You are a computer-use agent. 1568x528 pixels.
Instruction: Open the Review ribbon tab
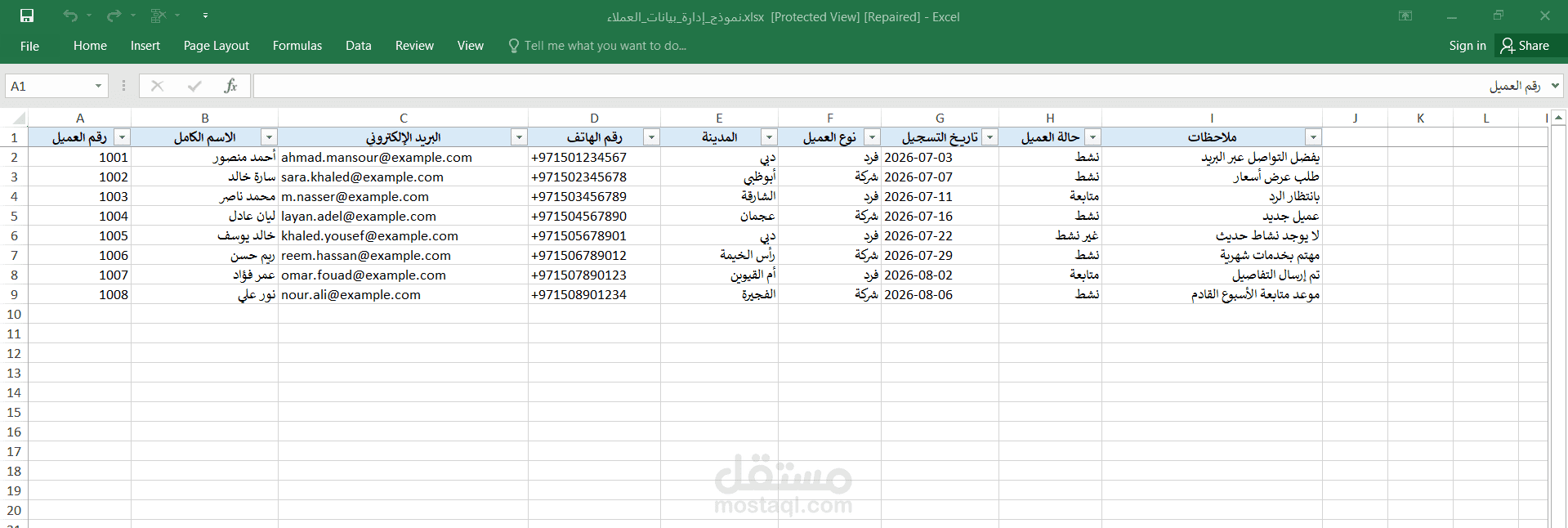[x=414, y=46]
